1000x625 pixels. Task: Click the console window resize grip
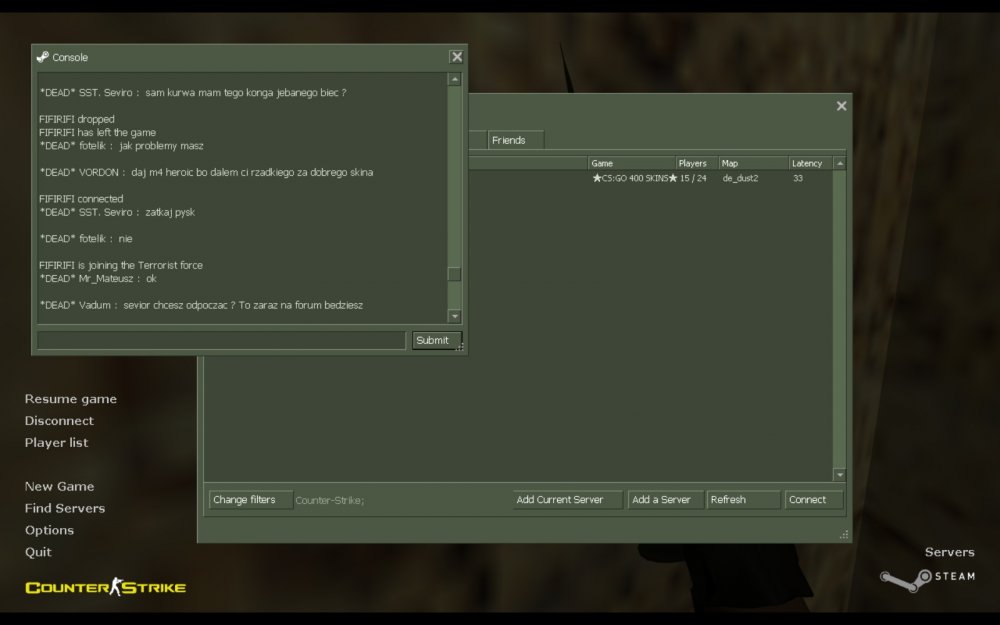pos(461,347)
